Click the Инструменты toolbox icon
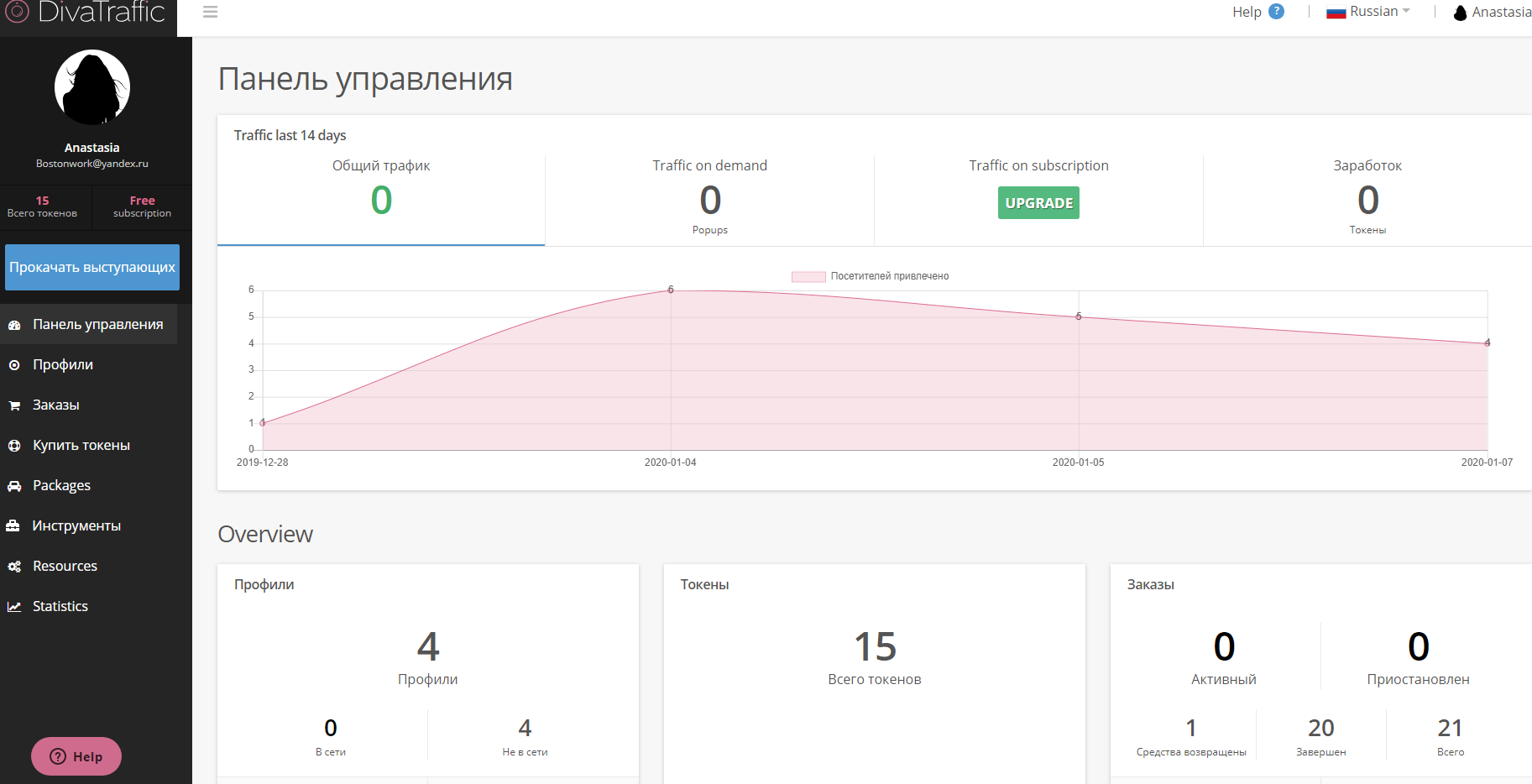 [x=13, y=526]
